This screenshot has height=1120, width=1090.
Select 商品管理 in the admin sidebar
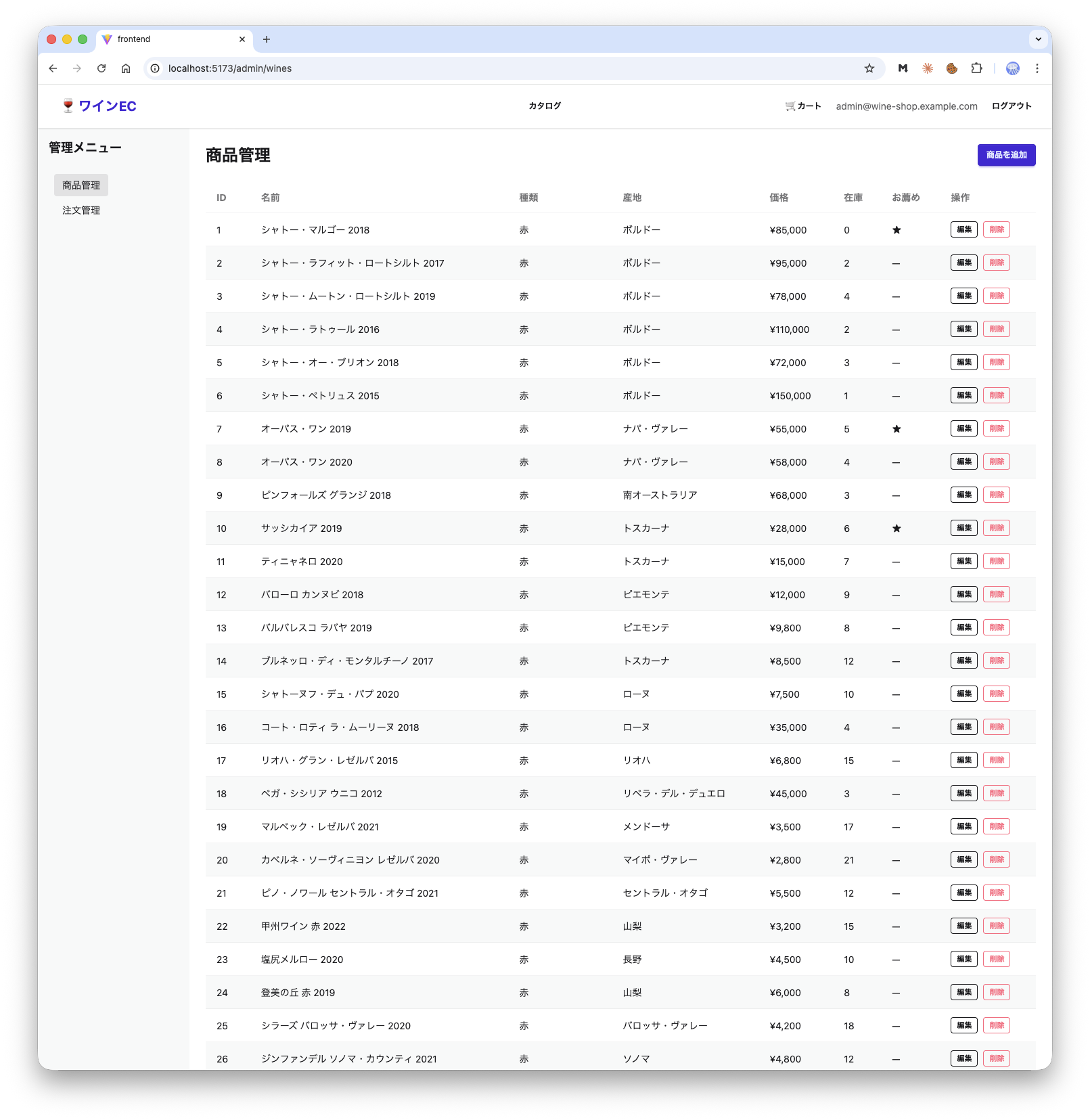click(81, 185)
